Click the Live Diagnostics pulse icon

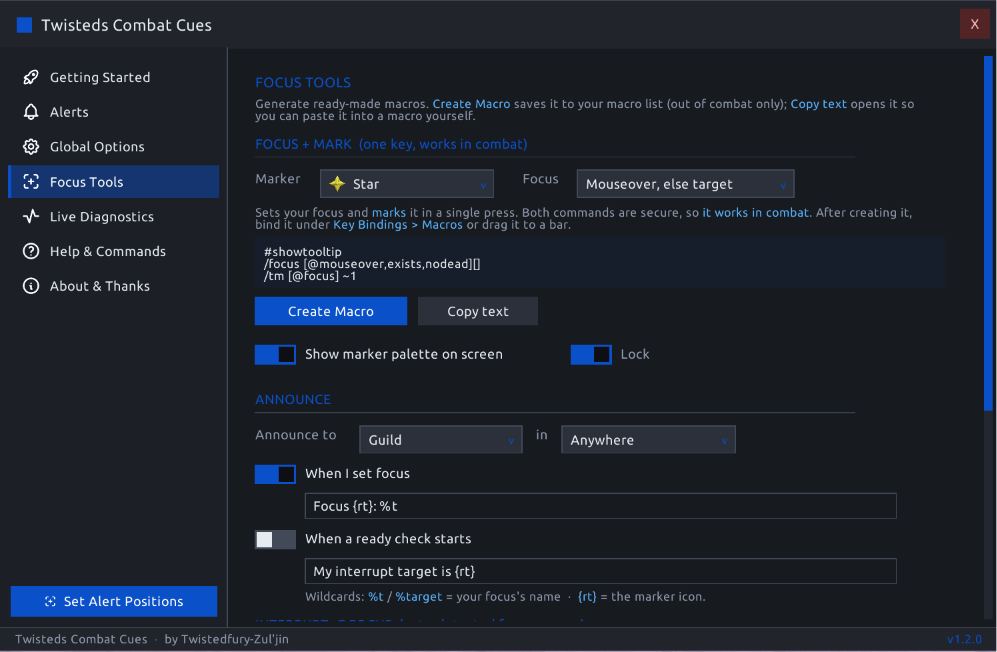point(31,217)
